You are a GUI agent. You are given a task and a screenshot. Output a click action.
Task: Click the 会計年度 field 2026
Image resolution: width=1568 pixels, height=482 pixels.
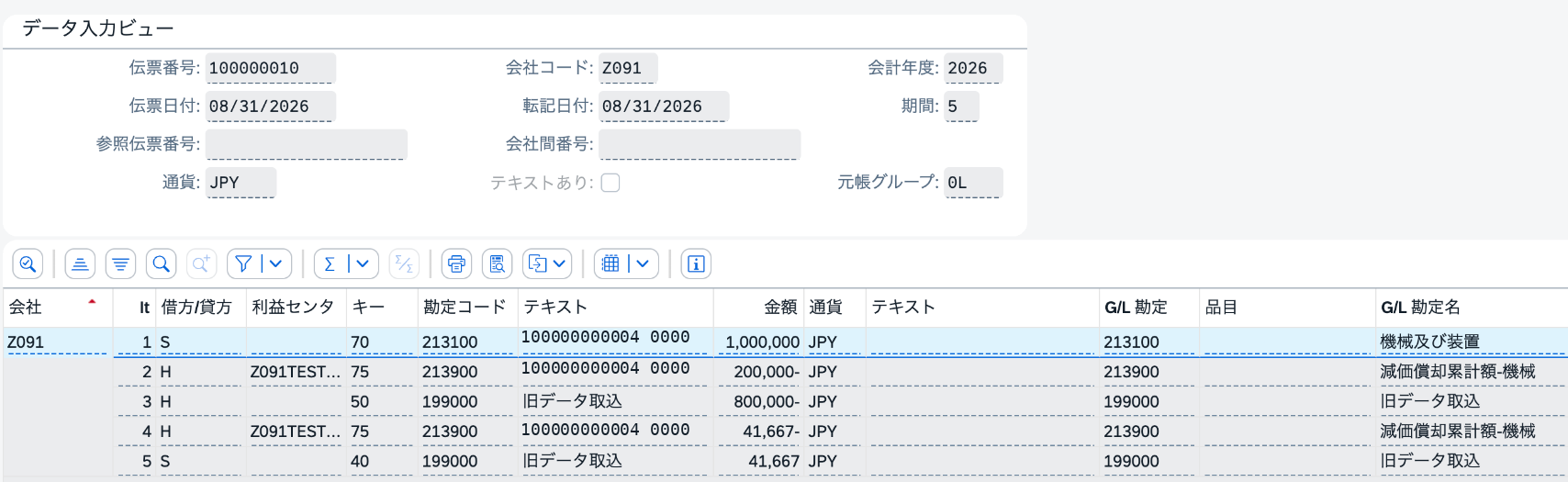click(973, 68)
